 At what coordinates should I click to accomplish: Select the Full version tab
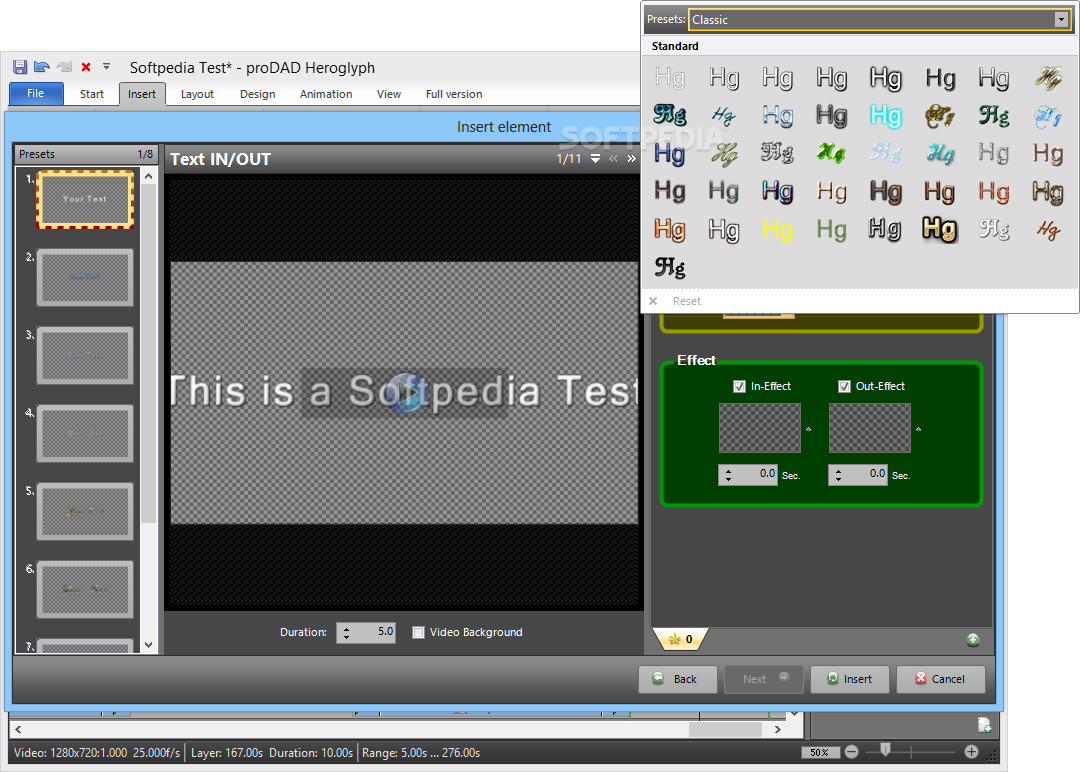(x=454, y=94)
